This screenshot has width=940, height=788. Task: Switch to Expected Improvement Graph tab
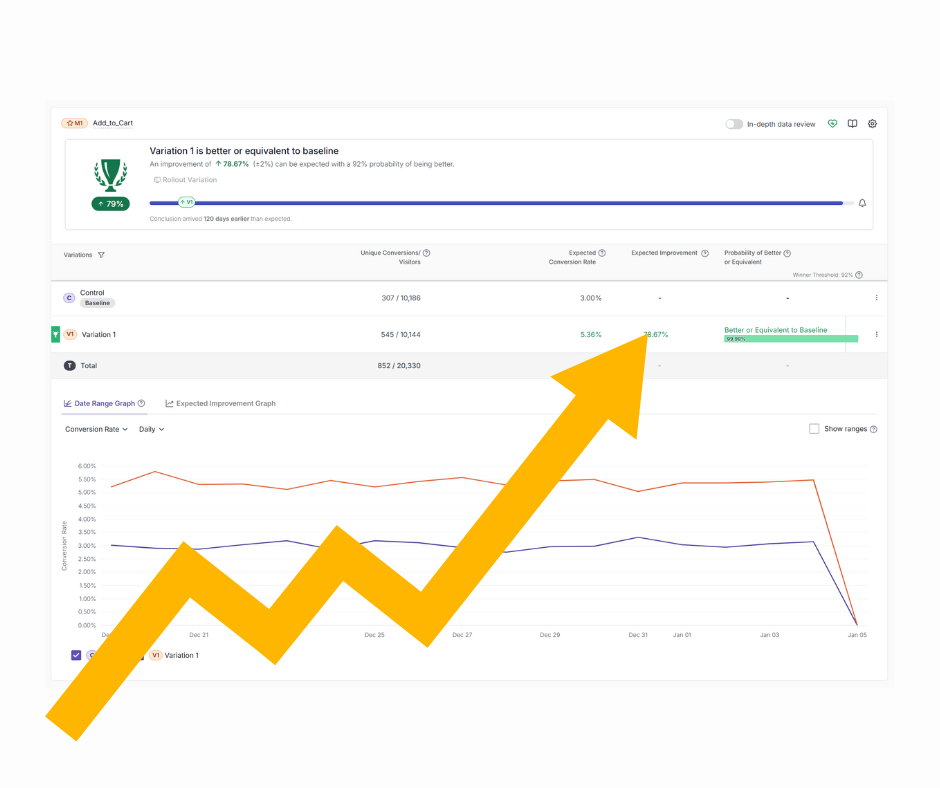pos(220,403)
